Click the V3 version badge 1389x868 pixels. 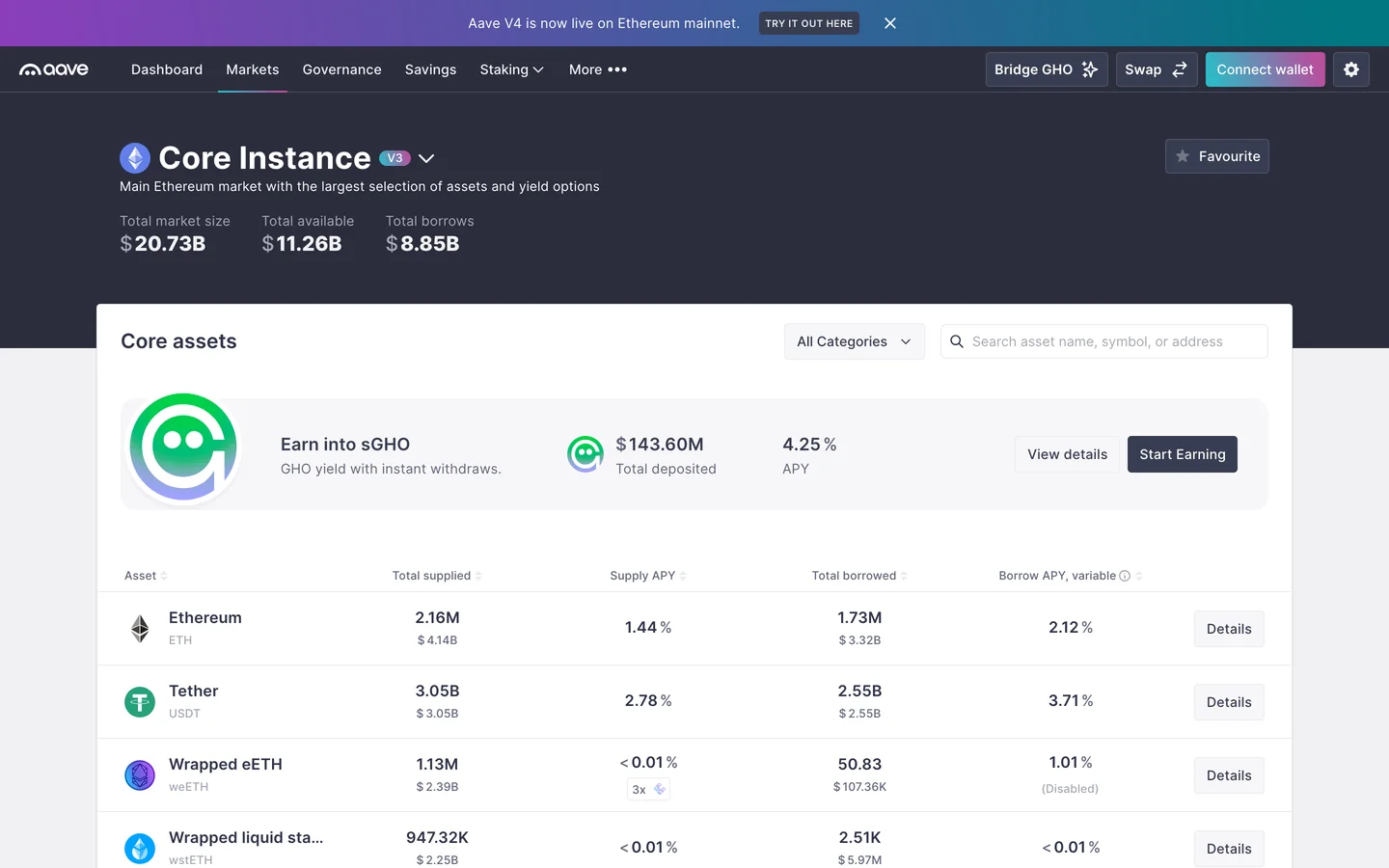[395, 158]
